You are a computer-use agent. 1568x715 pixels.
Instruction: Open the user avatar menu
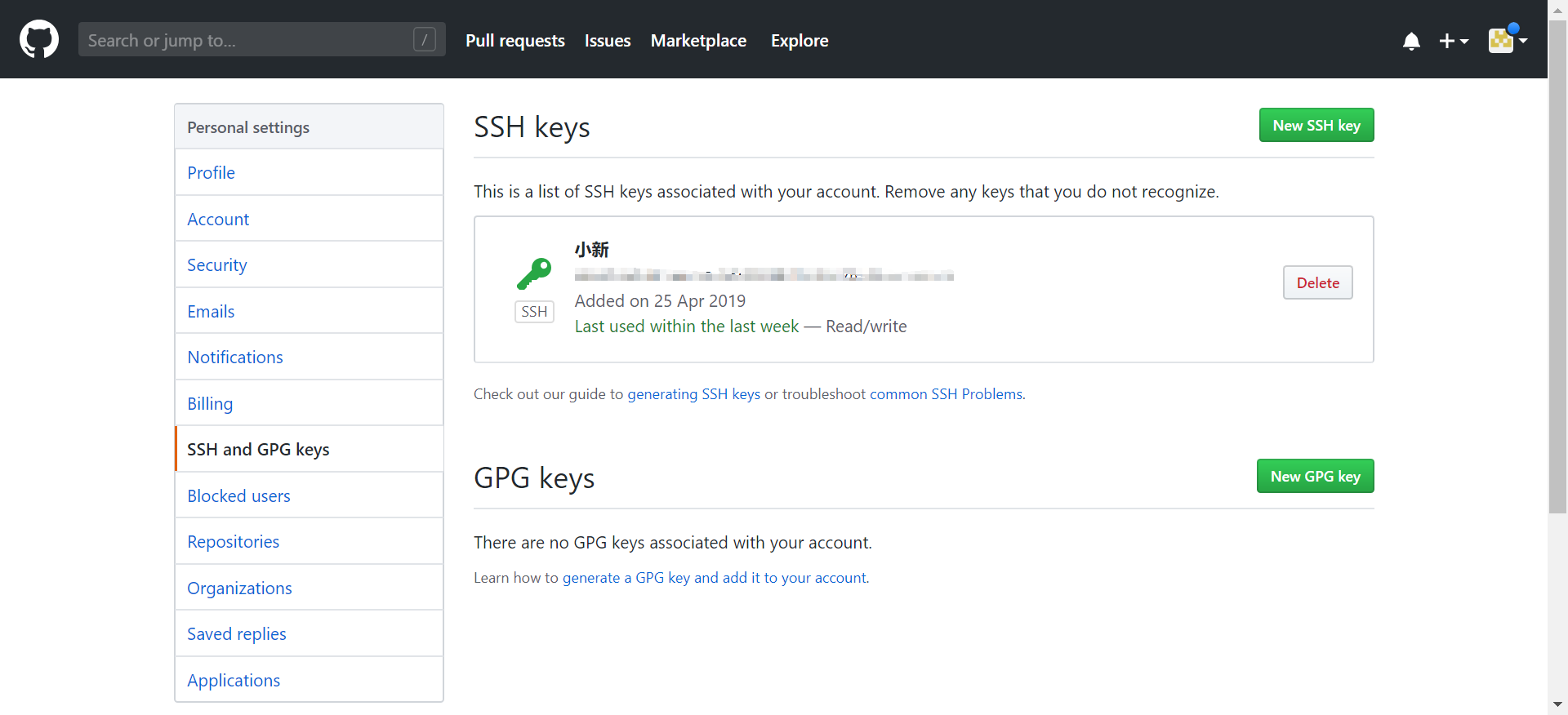pyautogui.click(x=1508, y=39)
